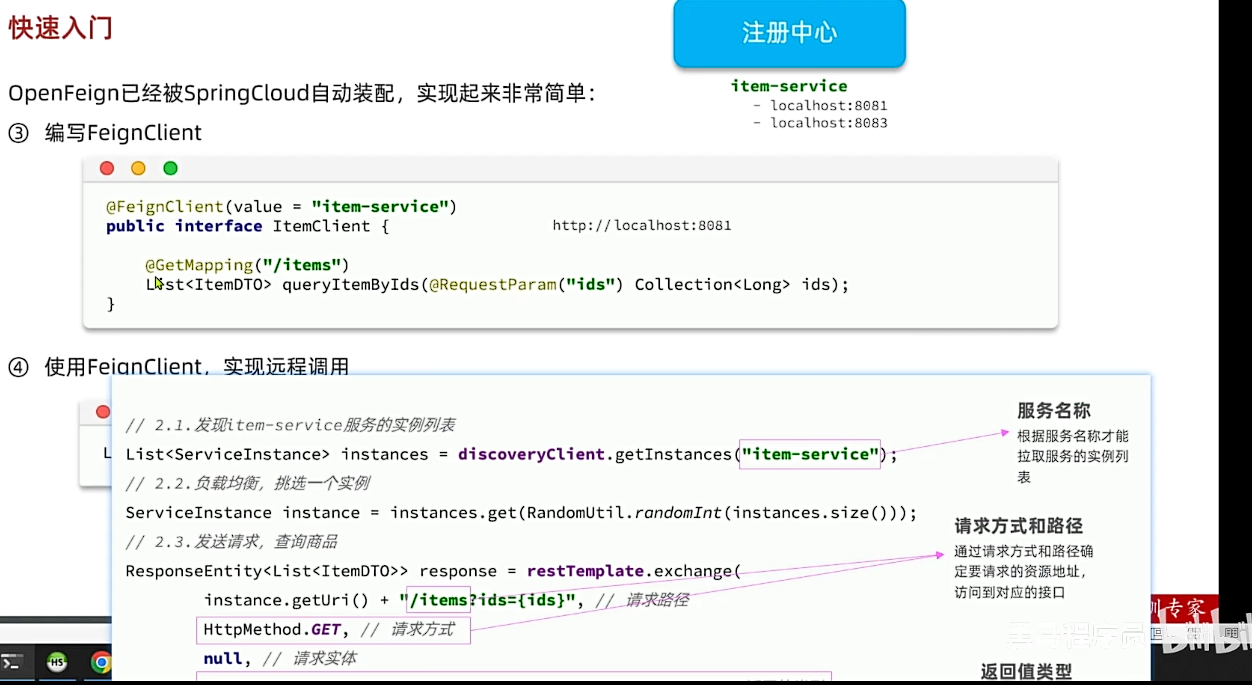This screenshot has height=685, width=1252.
Task: Click the @GetMapping annotation in the code
Action: click(x=199, y=265)
